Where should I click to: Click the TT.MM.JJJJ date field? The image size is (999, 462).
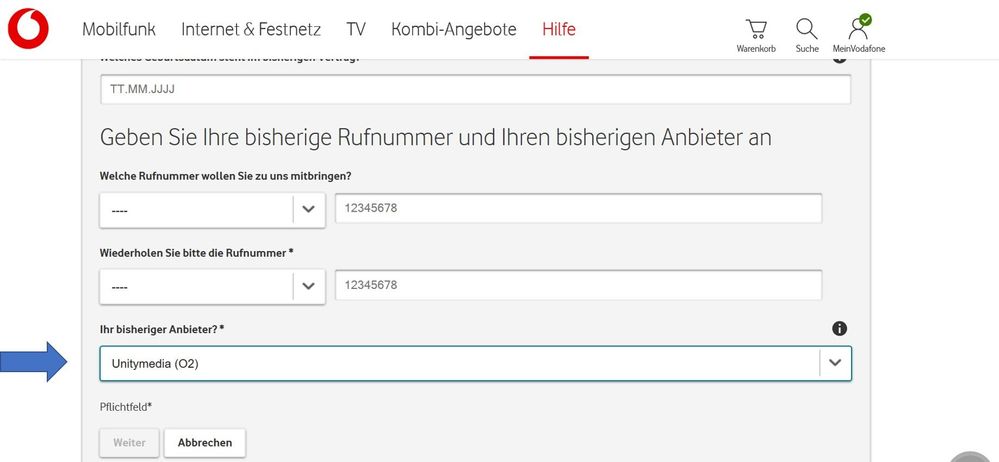click(x=475, y=89)
